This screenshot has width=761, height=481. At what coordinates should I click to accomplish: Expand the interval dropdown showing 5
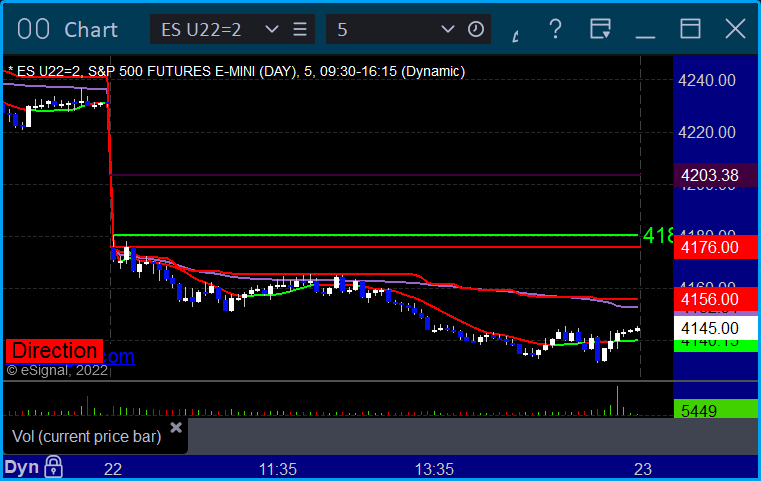(x=447, y=29)
